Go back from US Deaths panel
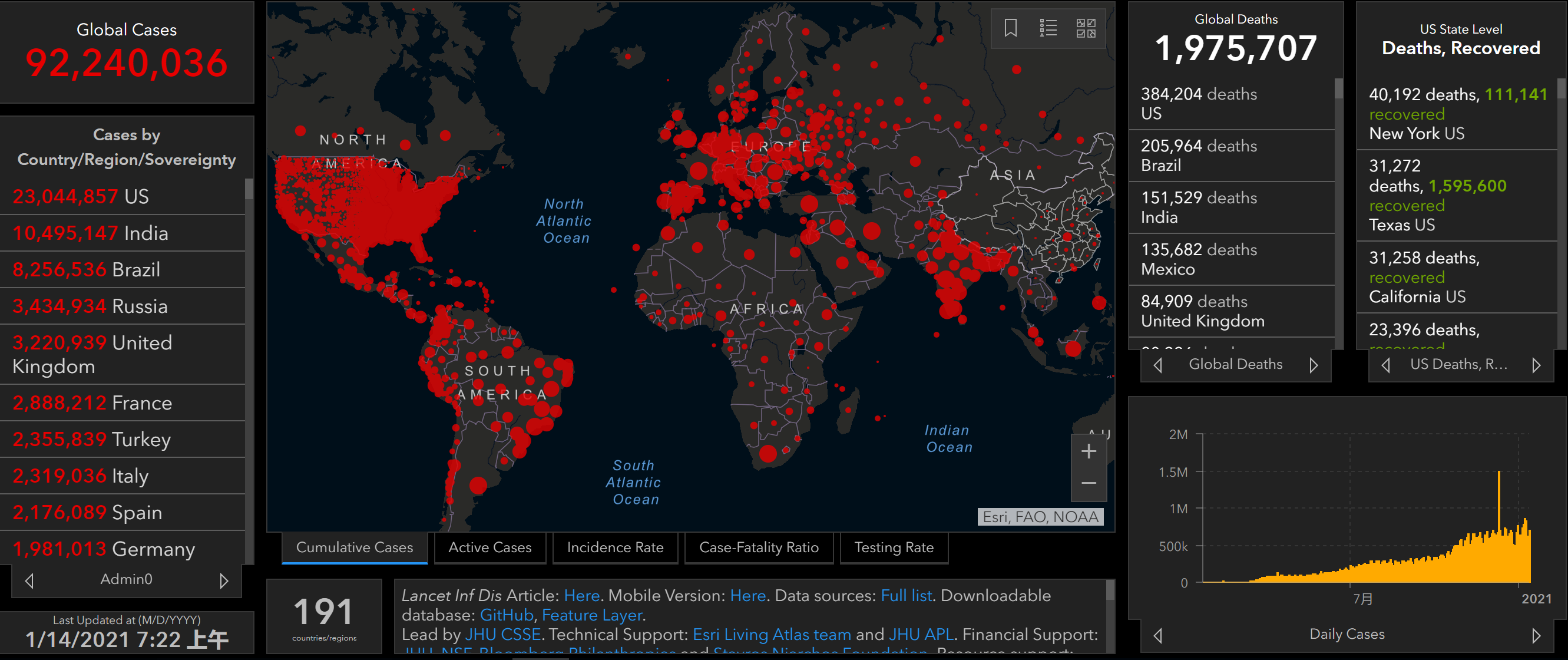Screen dimensions: 1568x660 point(1386,365)
